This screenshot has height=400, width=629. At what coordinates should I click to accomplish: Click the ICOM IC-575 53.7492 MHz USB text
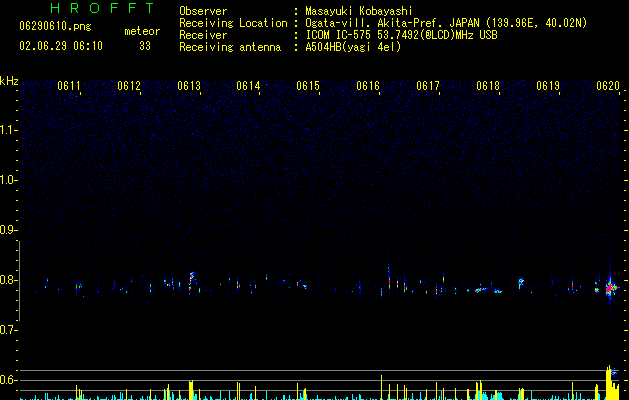coord(401,35)
